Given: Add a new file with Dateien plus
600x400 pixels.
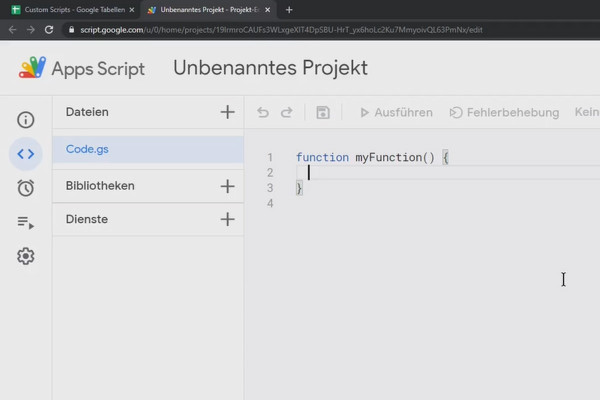Looking at the screenshot, I should 227,112.
